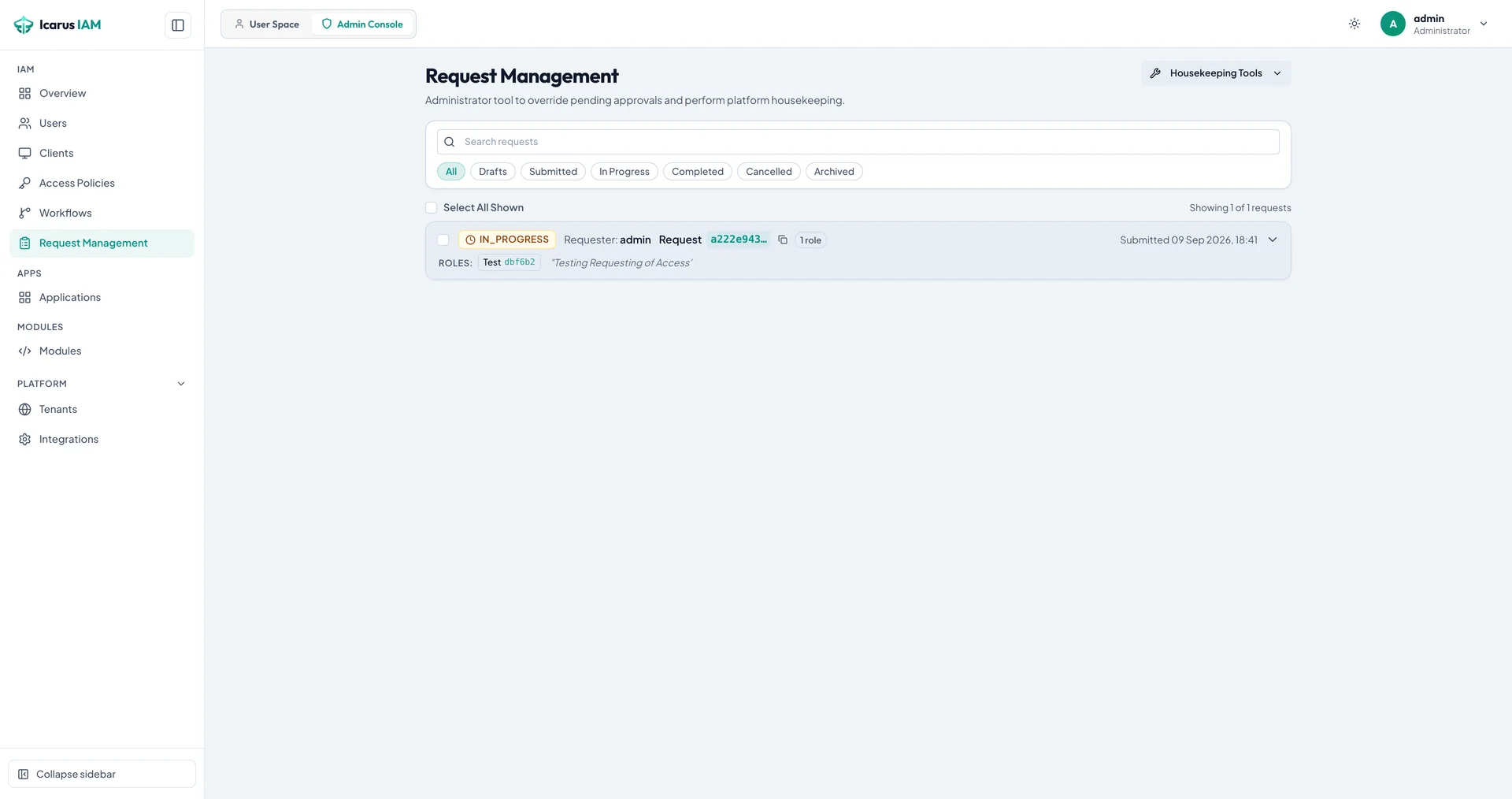Open Request Management in the sidebar
This screenshot has width=1512, height=799.
pyautogui.click(x=102, y=243)
